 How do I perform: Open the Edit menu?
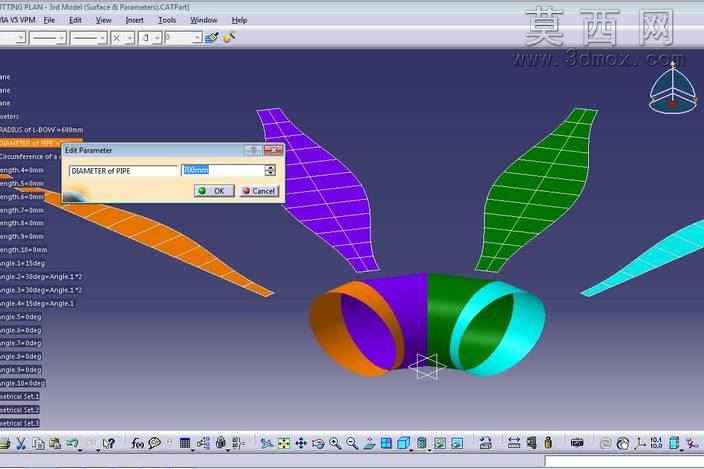pyautogui.click(x=75, y=20)
